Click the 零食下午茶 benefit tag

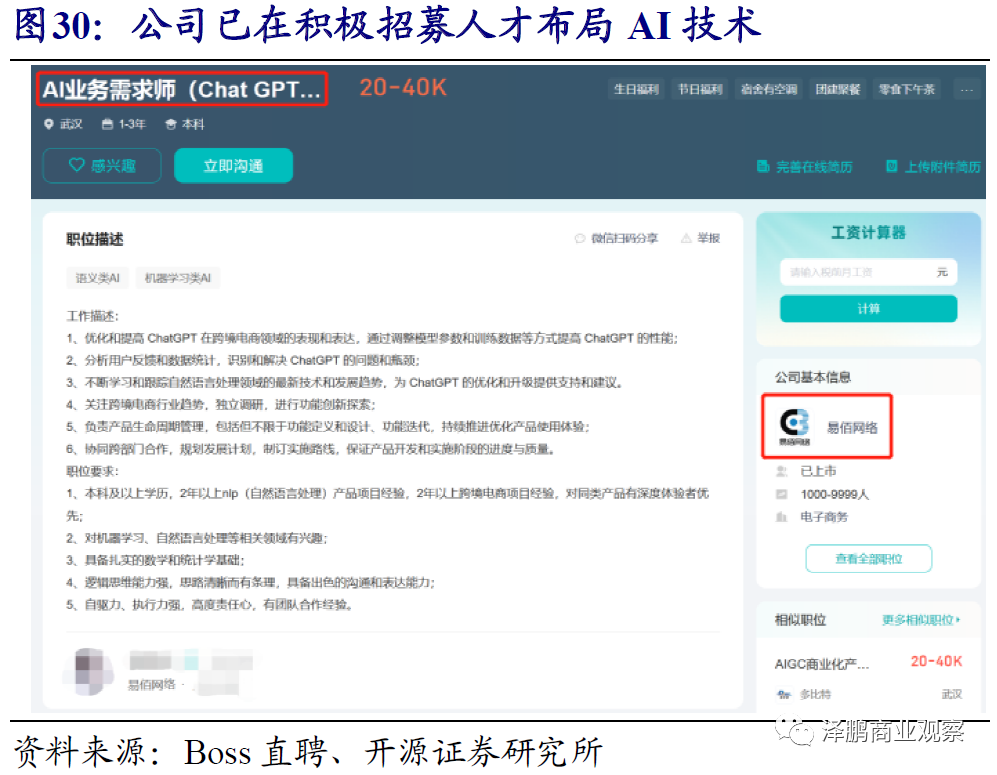(907, 90)
